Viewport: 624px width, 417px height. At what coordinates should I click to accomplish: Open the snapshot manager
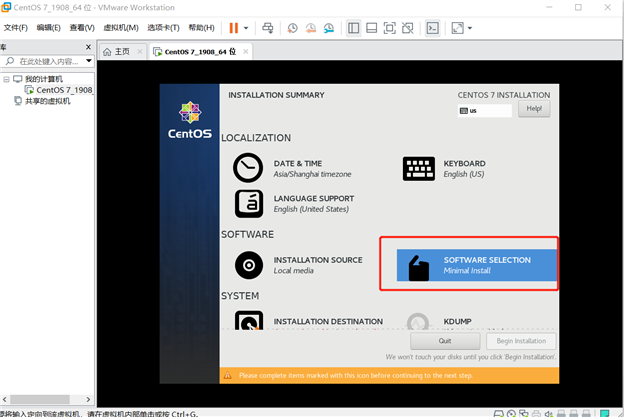point(329,28)
